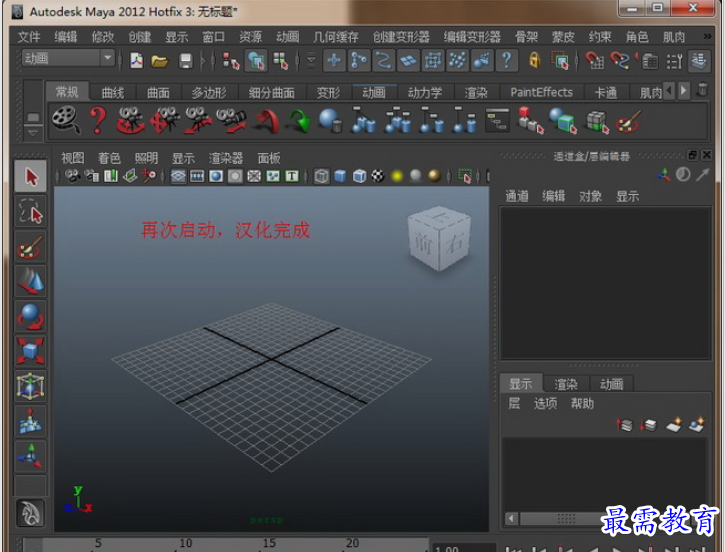Screen dimensions: 725x552
Task: Open the 编辑 menu in main menubar
Action: click(66, 37)
